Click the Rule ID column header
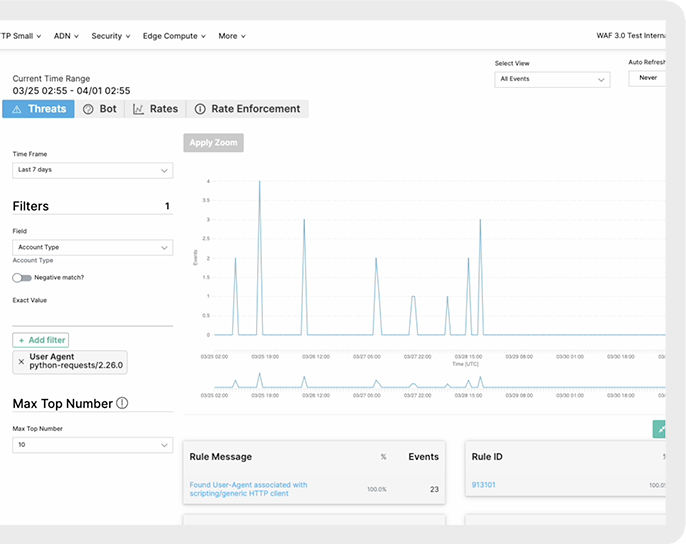This screenshot has width=686, height=544. tap(487, 456)
